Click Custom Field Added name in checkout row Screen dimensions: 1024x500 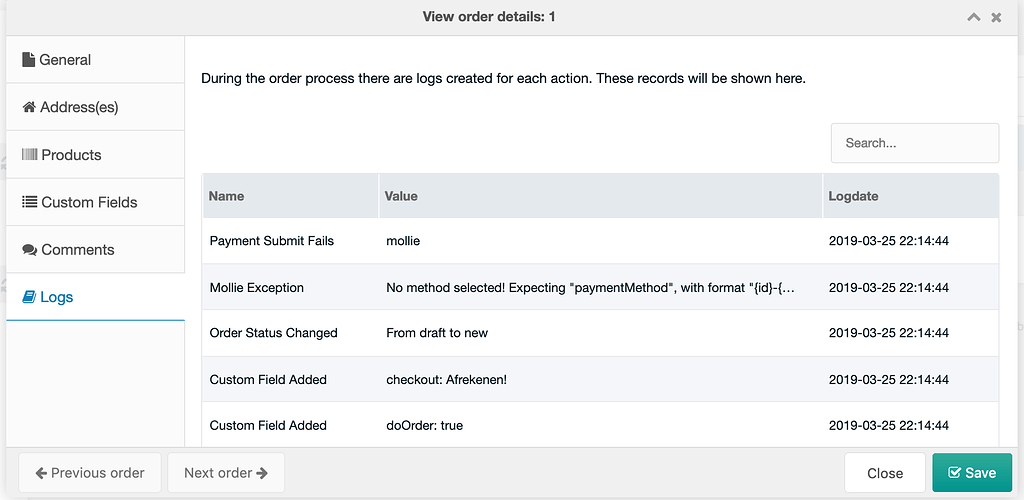click(268, 379)
